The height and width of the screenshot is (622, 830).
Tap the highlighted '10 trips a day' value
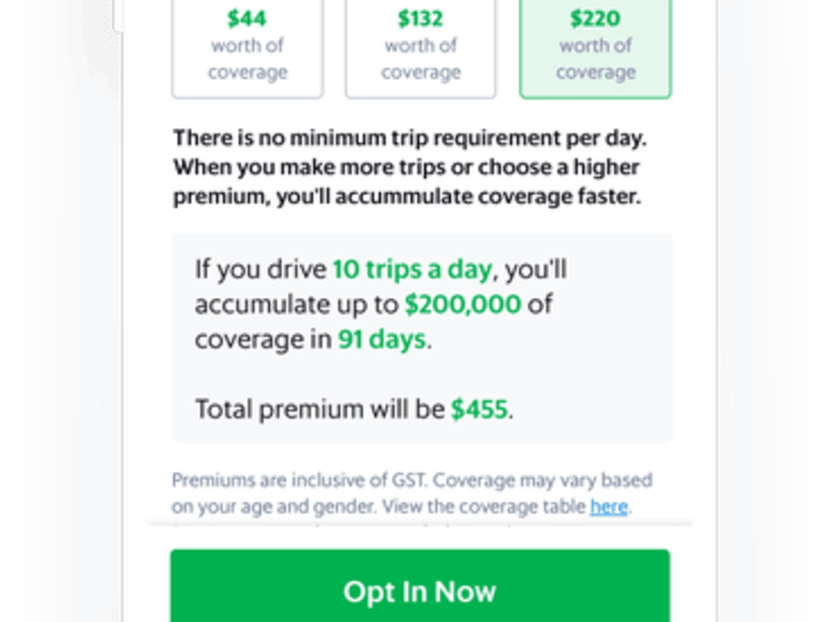point(412,269)
